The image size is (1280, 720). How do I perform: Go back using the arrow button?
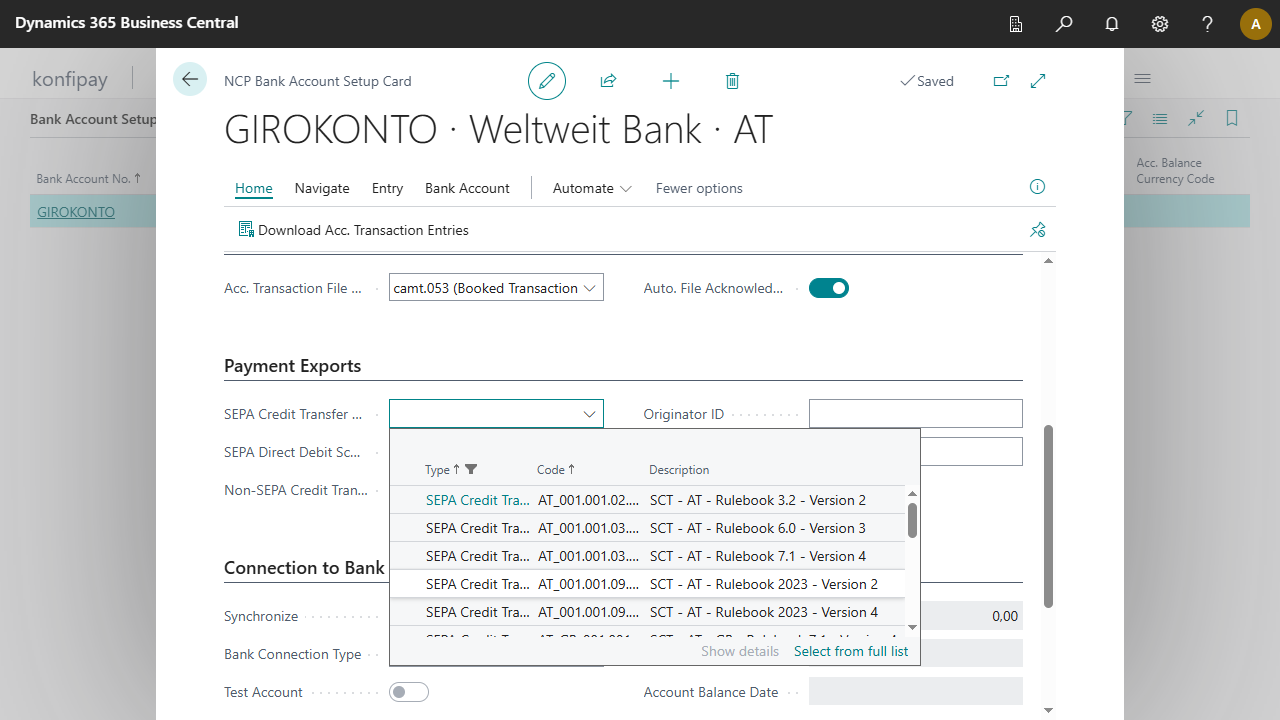tap(190, 79)
